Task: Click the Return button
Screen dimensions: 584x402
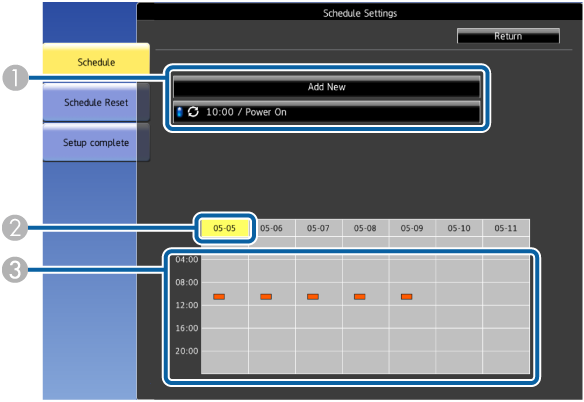Action: coord(508,36)
